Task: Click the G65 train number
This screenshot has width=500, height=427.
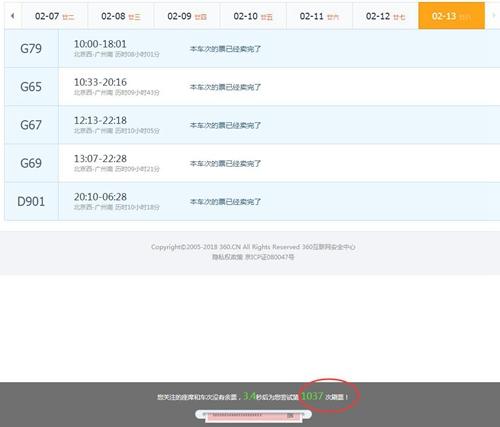Action: [31, 87]
